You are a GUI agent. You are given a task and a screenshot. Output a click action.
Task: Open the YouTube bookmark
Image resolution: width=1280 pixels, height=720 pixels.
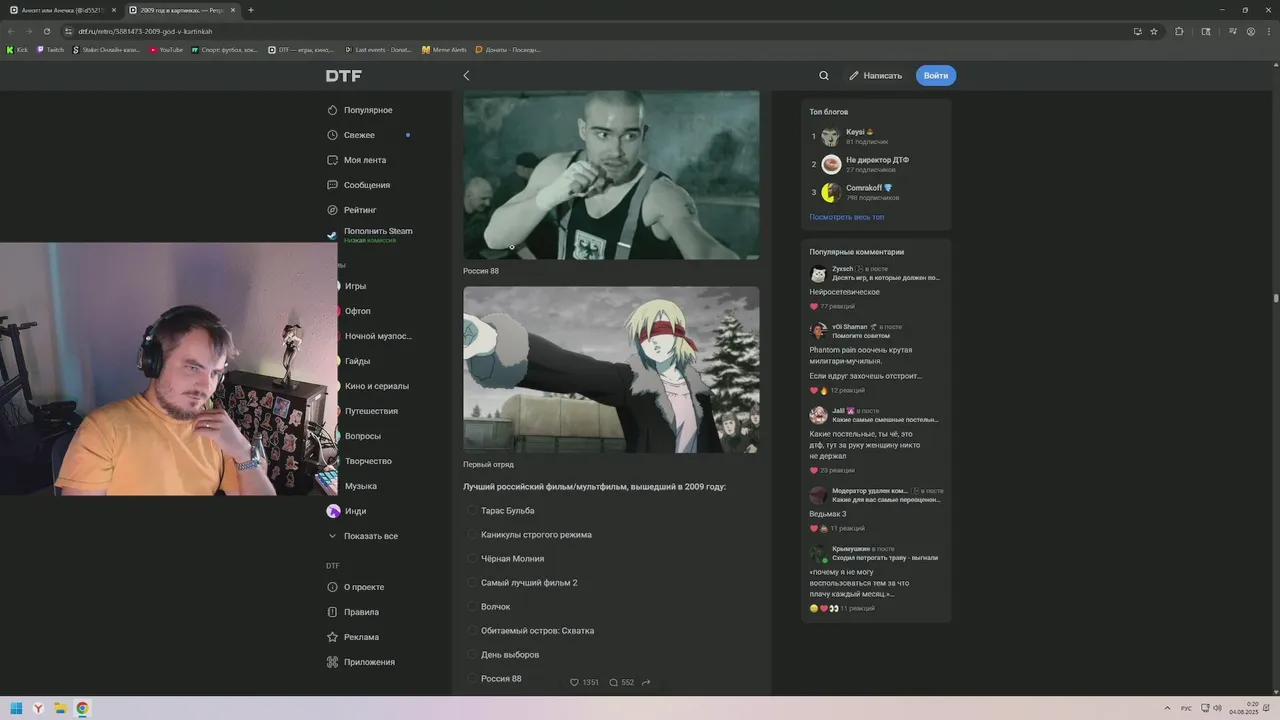pyautogui.click(x=167, y=49)
